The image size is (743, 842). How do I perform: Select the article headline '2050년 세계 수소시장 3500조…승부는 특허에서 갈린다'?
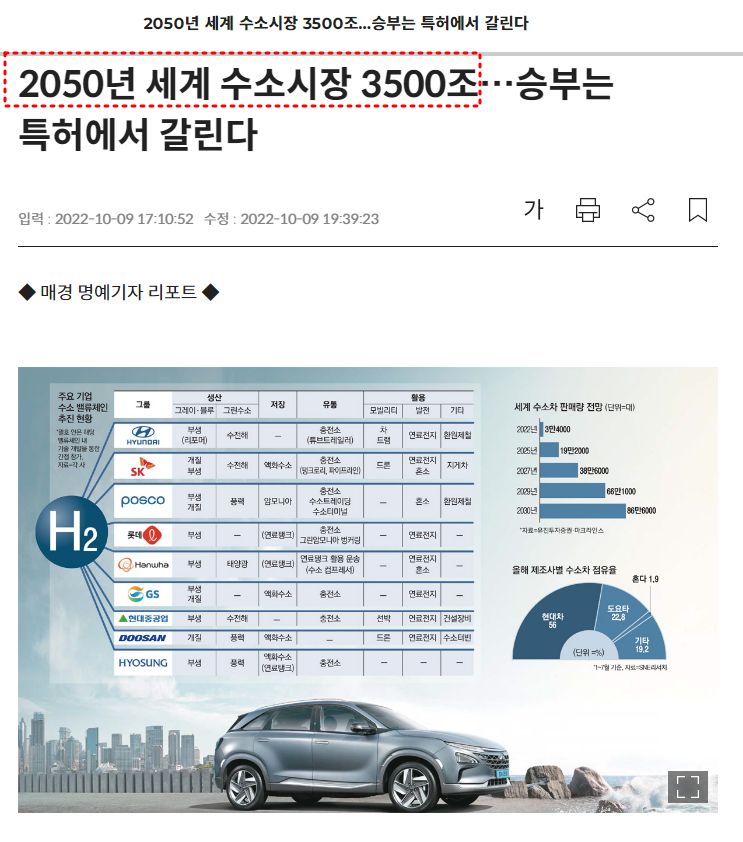coord(316,109)
